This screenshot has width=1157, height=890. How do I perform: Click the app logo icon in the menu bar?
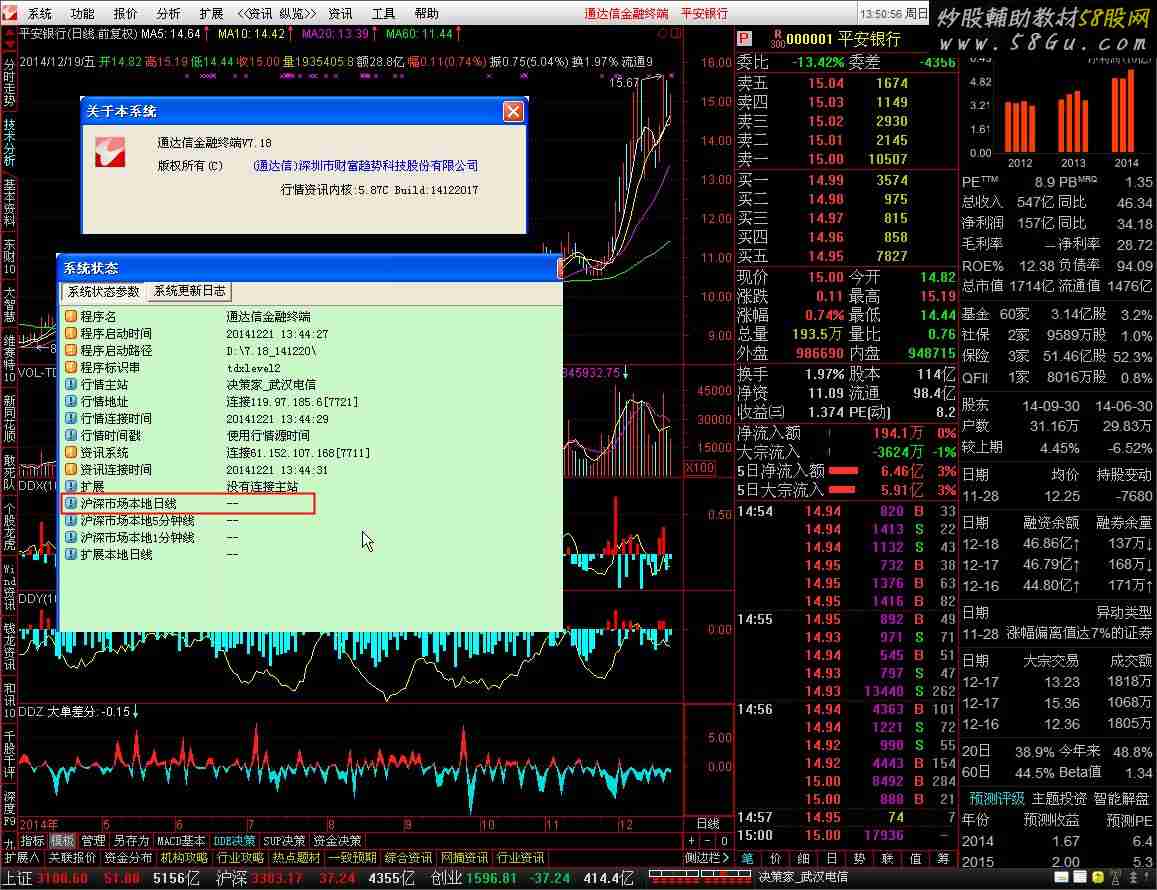click(9, 13)
